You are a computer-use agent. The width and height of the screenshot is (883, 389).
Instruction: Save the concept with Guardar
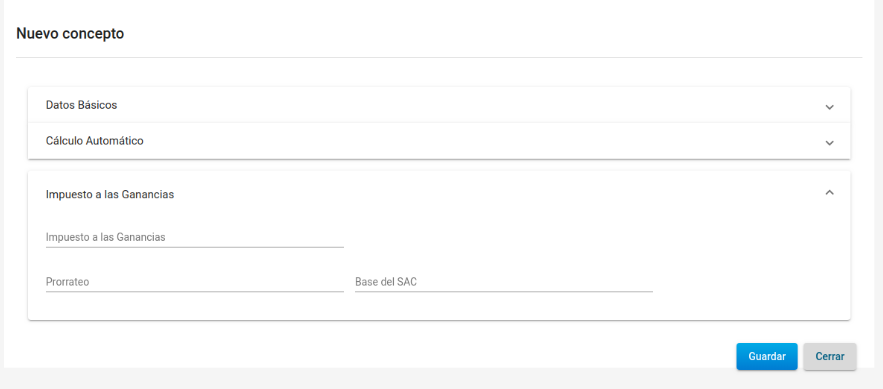tap(767, 356)
